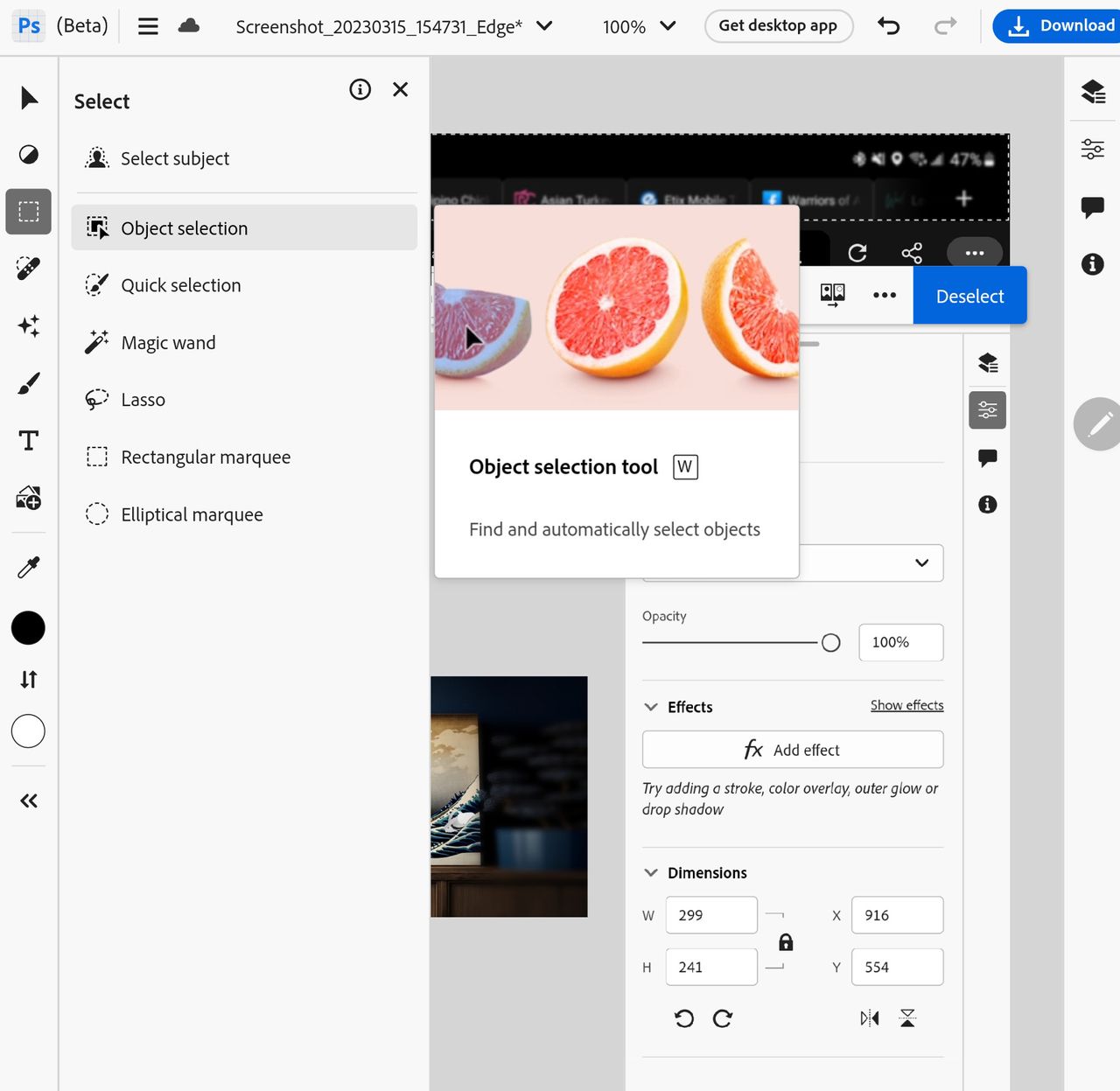Collapse the Dimensions section
The height and width of the screenshot is (1091, 1120).
pyautogui.click(x=651, y=872)
